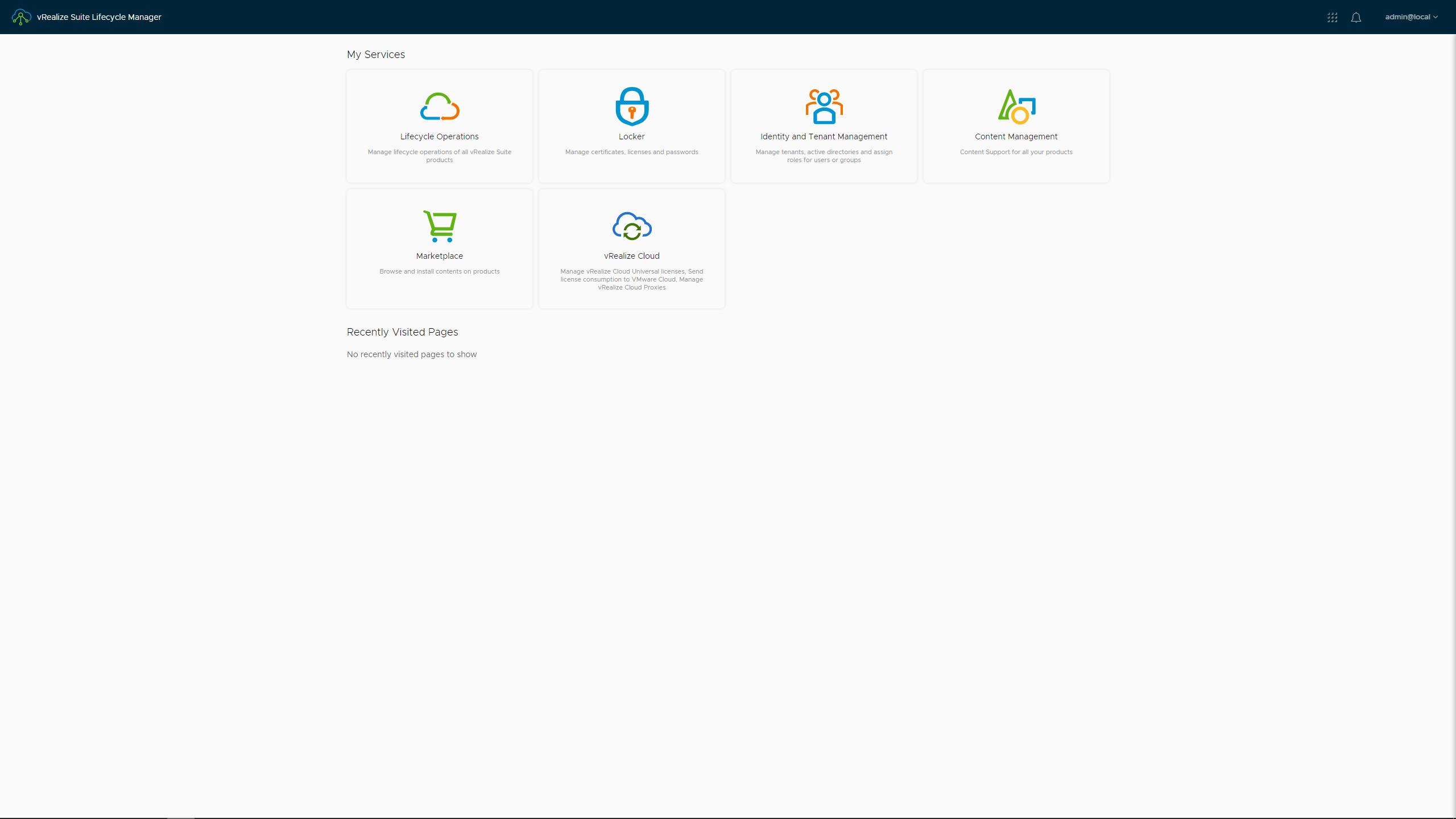Click the Locker padlock icon
1456x819 pixels.
click(x=632, y=106)
